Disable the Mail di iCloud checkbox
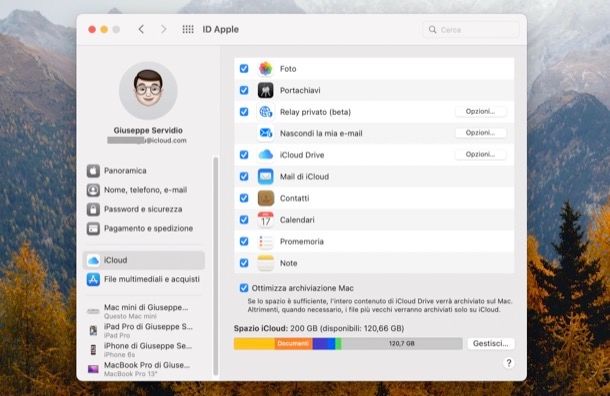Viewport: 610px width, 396px height. tap(244, 177)
